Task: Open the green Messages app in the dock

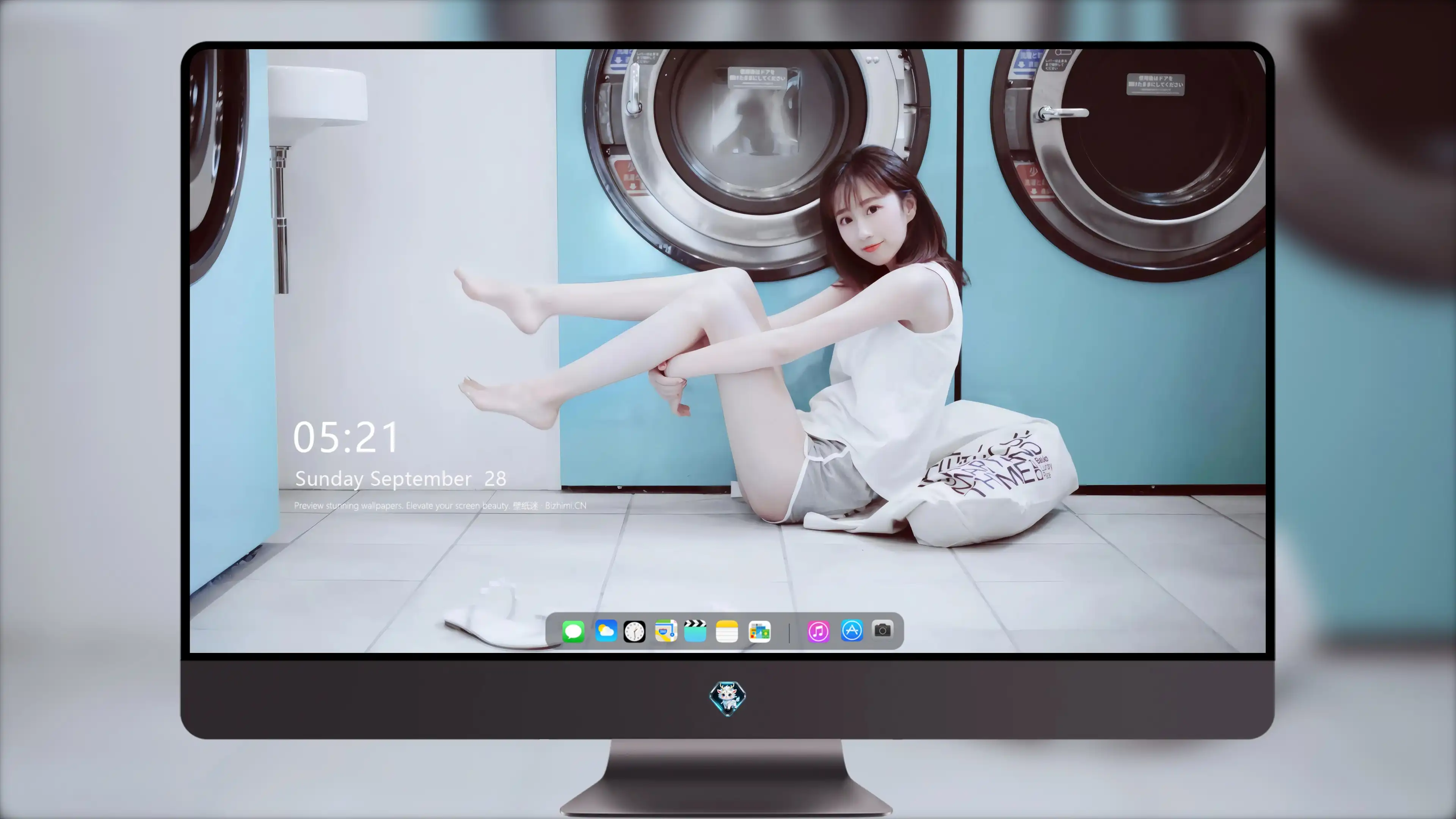Action: click(573, 631)
